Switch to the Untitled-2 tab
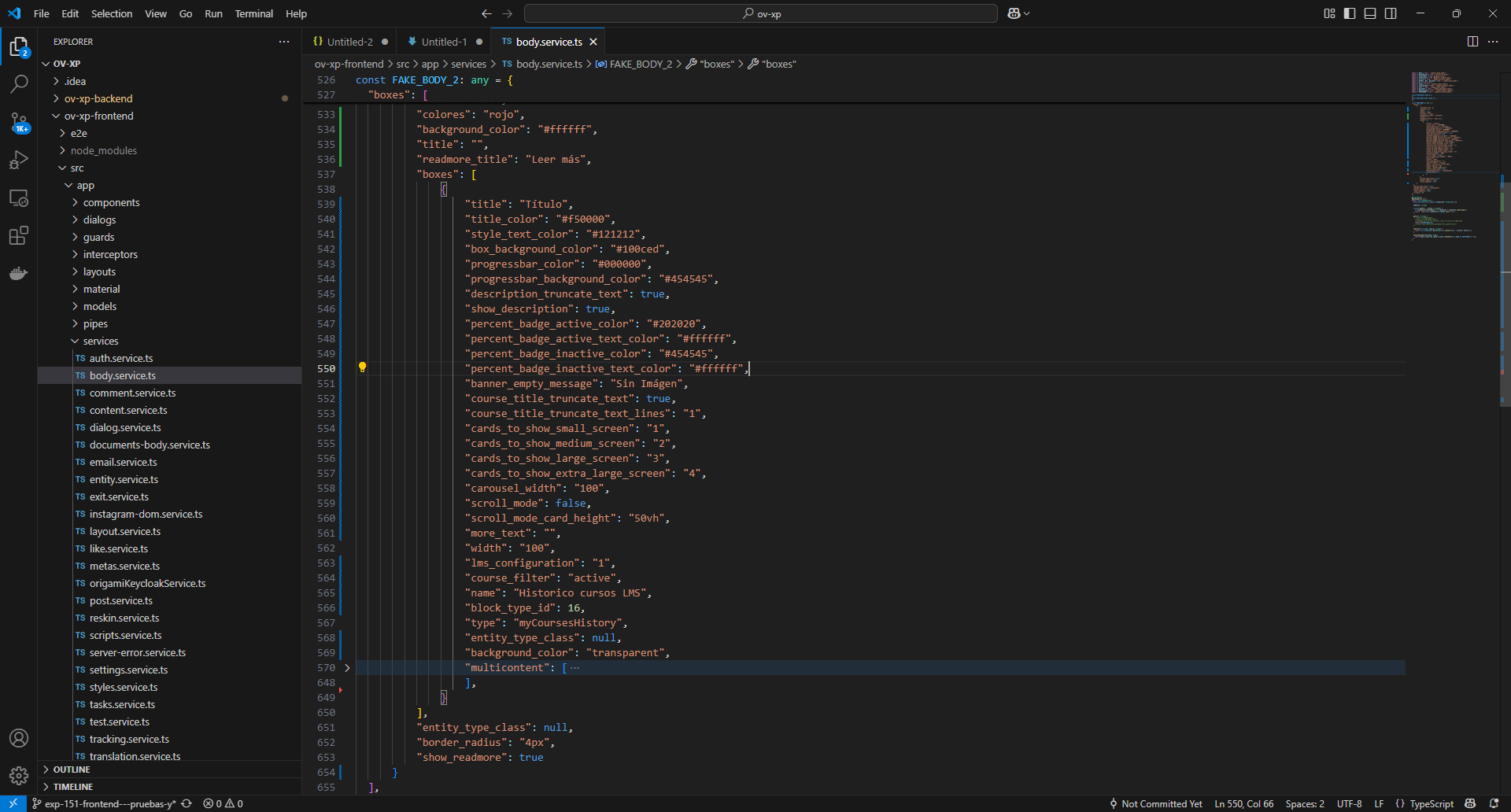 349,42
